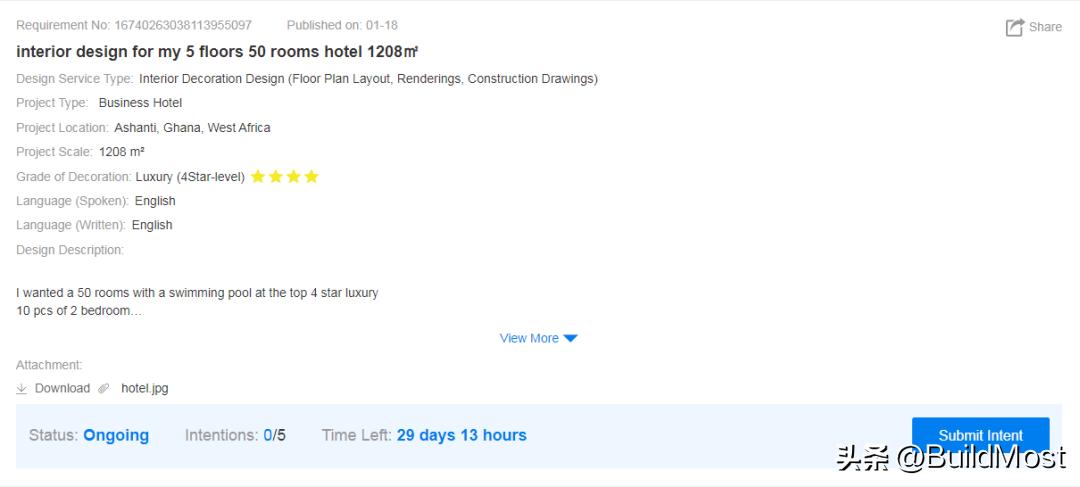Image resolution: width=1080 pixels, height=487 pixels.
Task: Click the first yellow rating star
Action: 258,177
